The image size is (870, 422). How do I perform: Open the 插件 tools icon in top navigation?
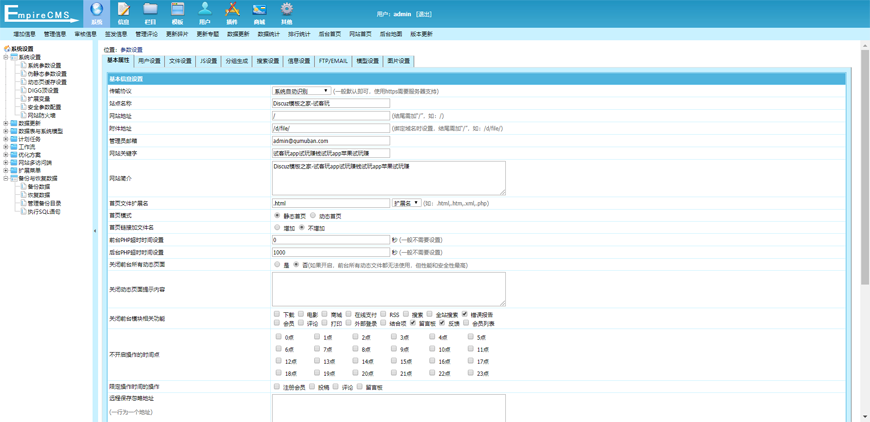click(232, 9)
